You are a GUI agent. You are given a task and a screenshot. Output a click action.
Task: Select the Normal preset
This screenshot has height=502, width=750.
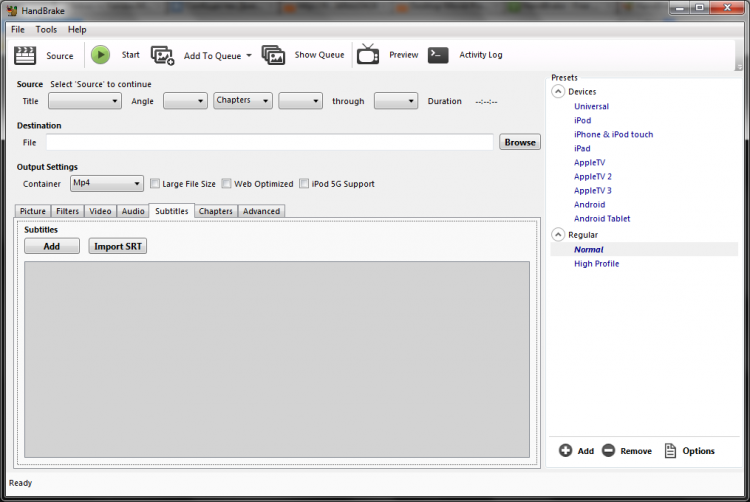pyautogui.click(x=588, y=249)
